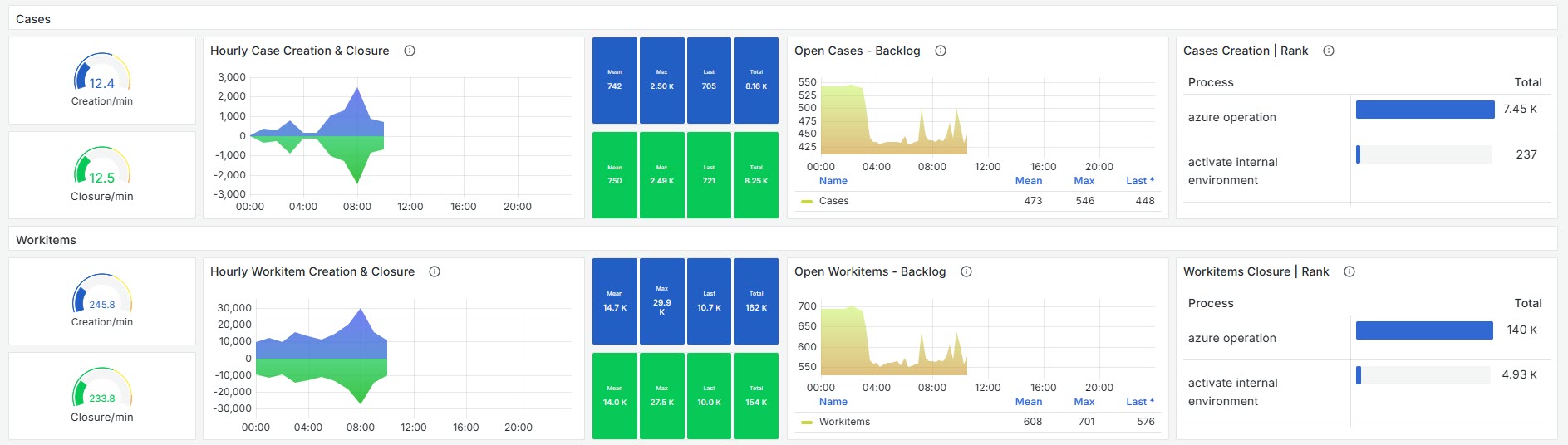
Task: Click the 233.8 Closure/min gauge
Action: pos(102,396)
